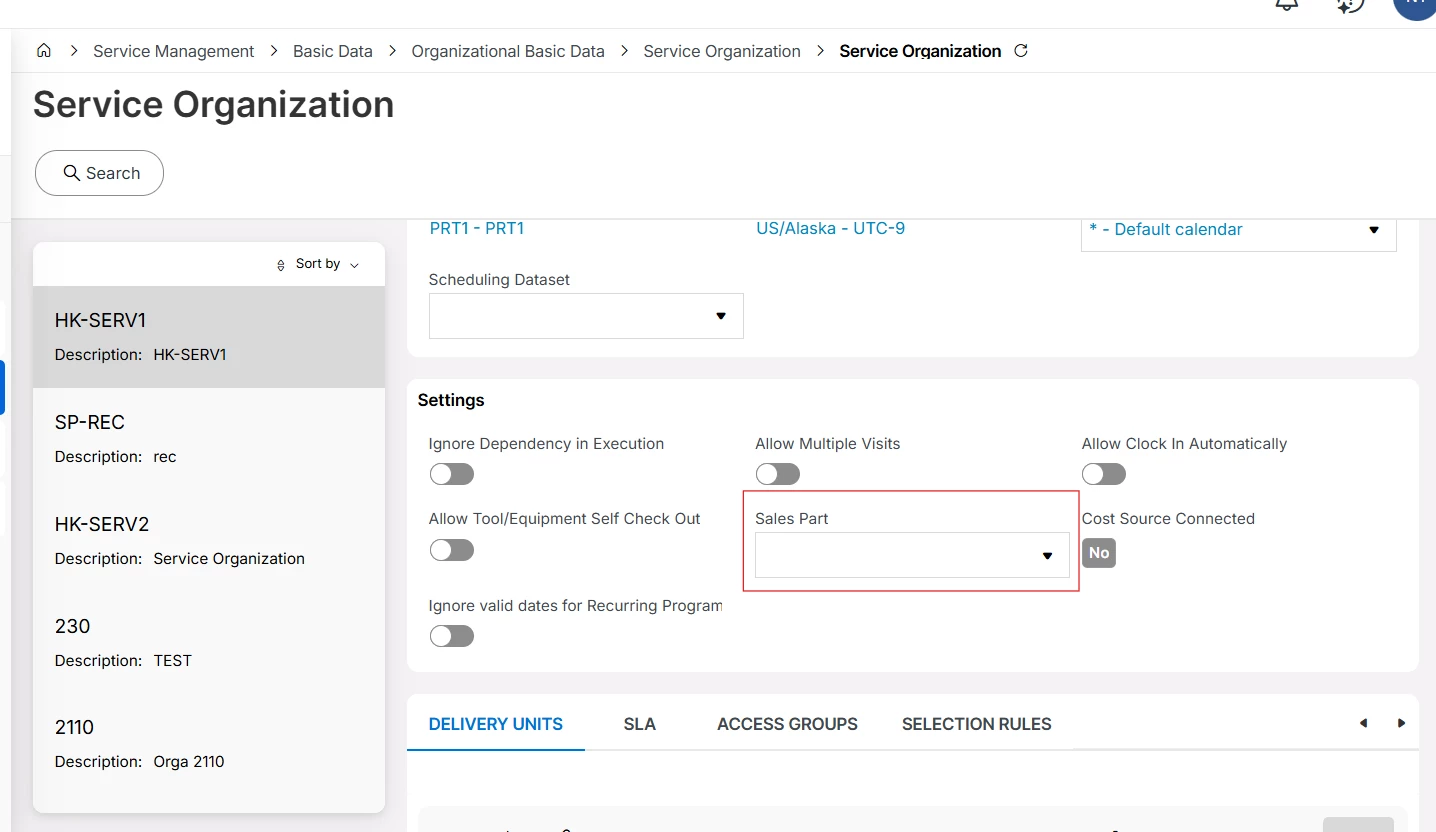
Task: Expand the Scheduling Dataset dropdown
Action: pos(585,316)
